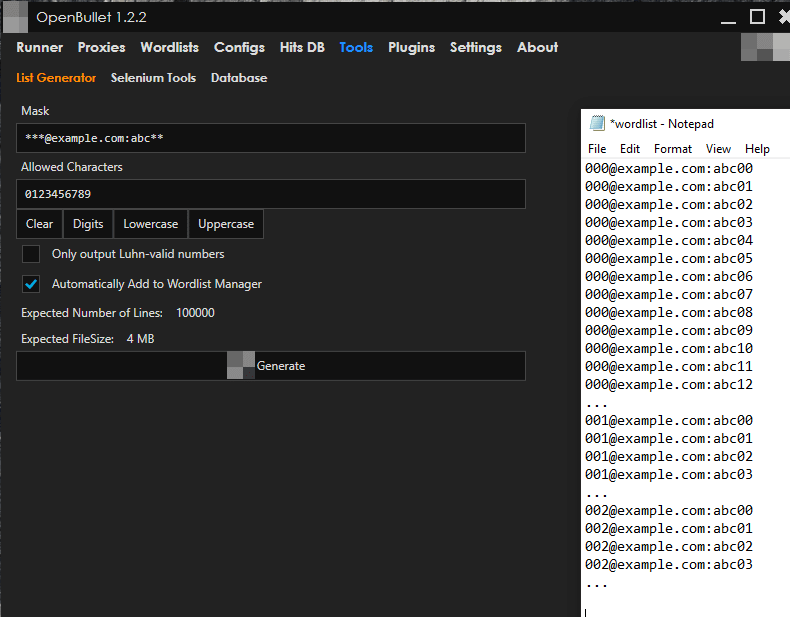
Task: Add Lowercase letters to allowed characters
Action: 150,224
